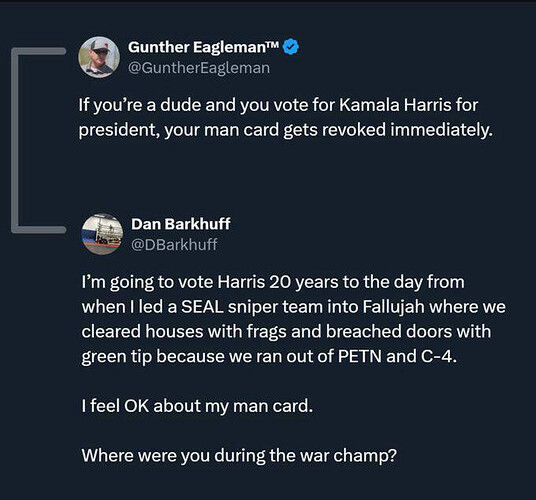The width and height of the screenshot is (536, 500).
Task: Click the Gunther Eagleman display name
Action: [197, 47]
